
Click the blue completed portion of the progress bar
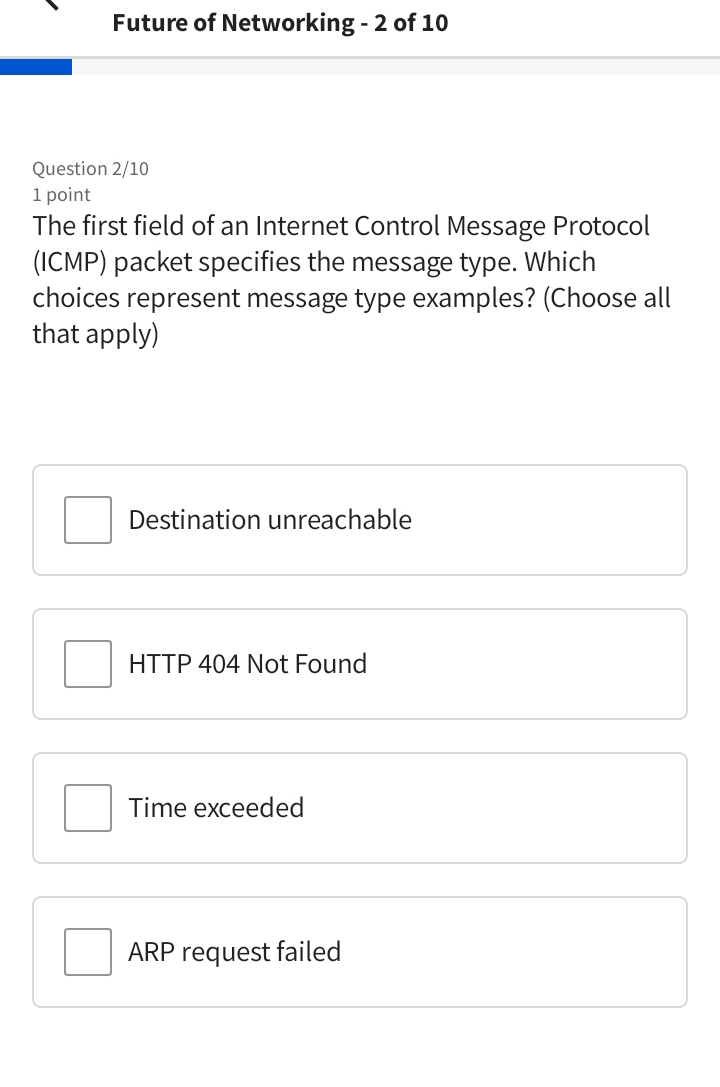click(x=35, y=66)
